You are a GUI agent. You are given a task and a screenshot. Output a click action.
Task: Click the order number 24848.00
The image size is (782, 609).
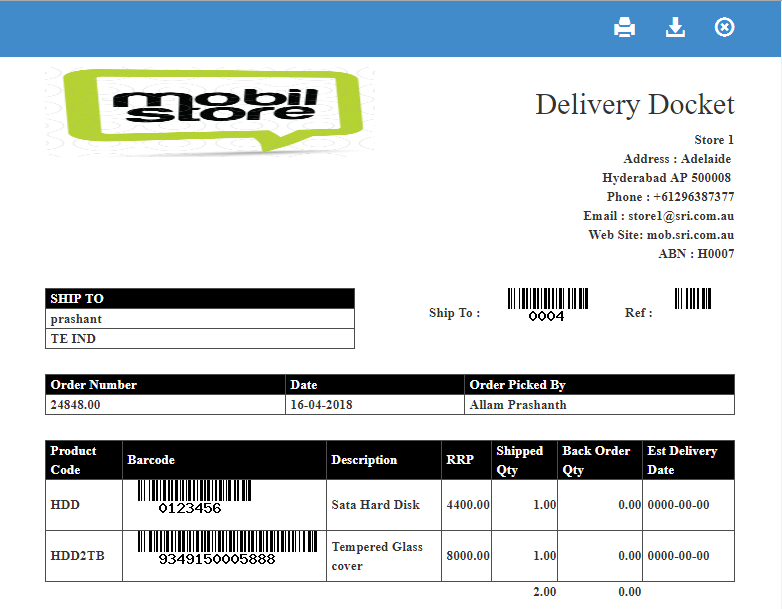75,405
